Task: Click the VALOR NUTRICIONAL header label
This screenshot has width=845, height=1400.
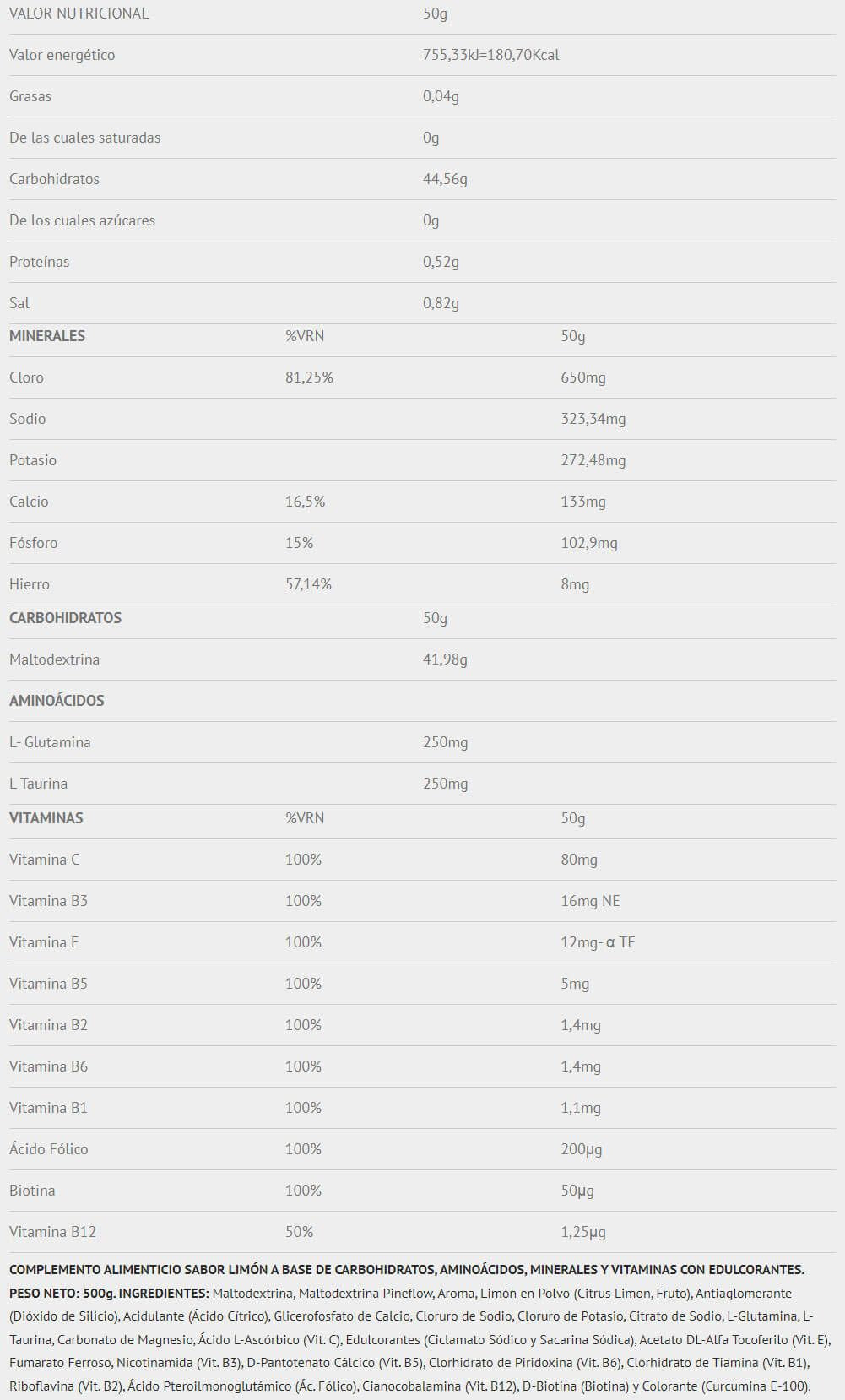Action: (79, 14)
